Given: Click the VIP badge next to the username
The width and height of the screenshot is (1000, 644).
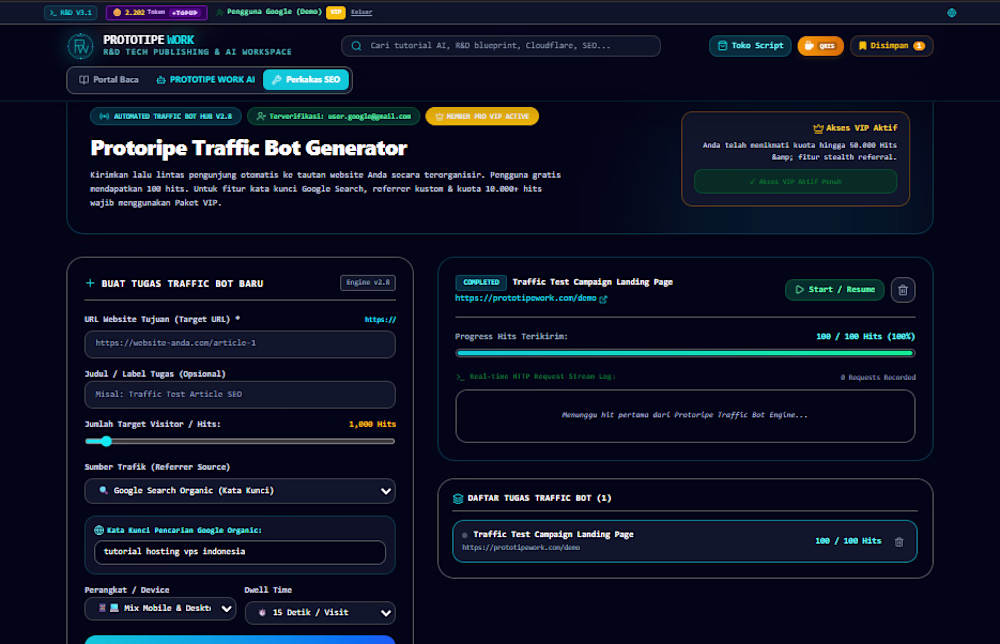Looking at the screenshot, I should (x=335, y=12).
